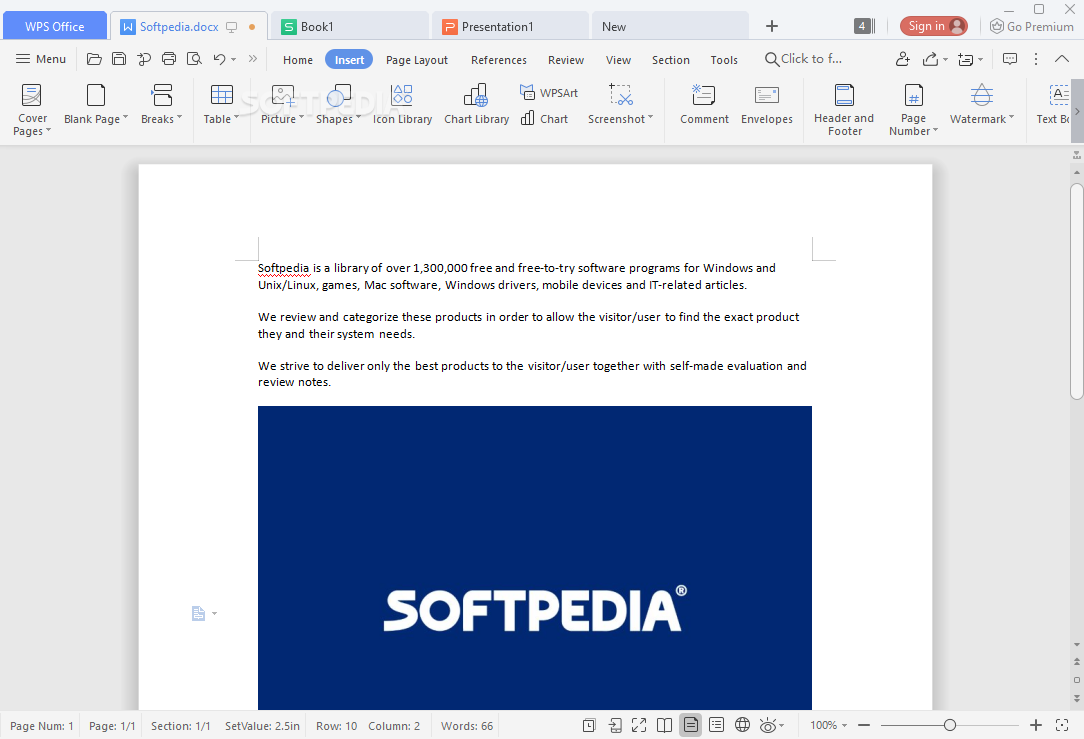Edit Header and Footer
The height and width of the screenshot is (739, 1084).
[844, 109]
